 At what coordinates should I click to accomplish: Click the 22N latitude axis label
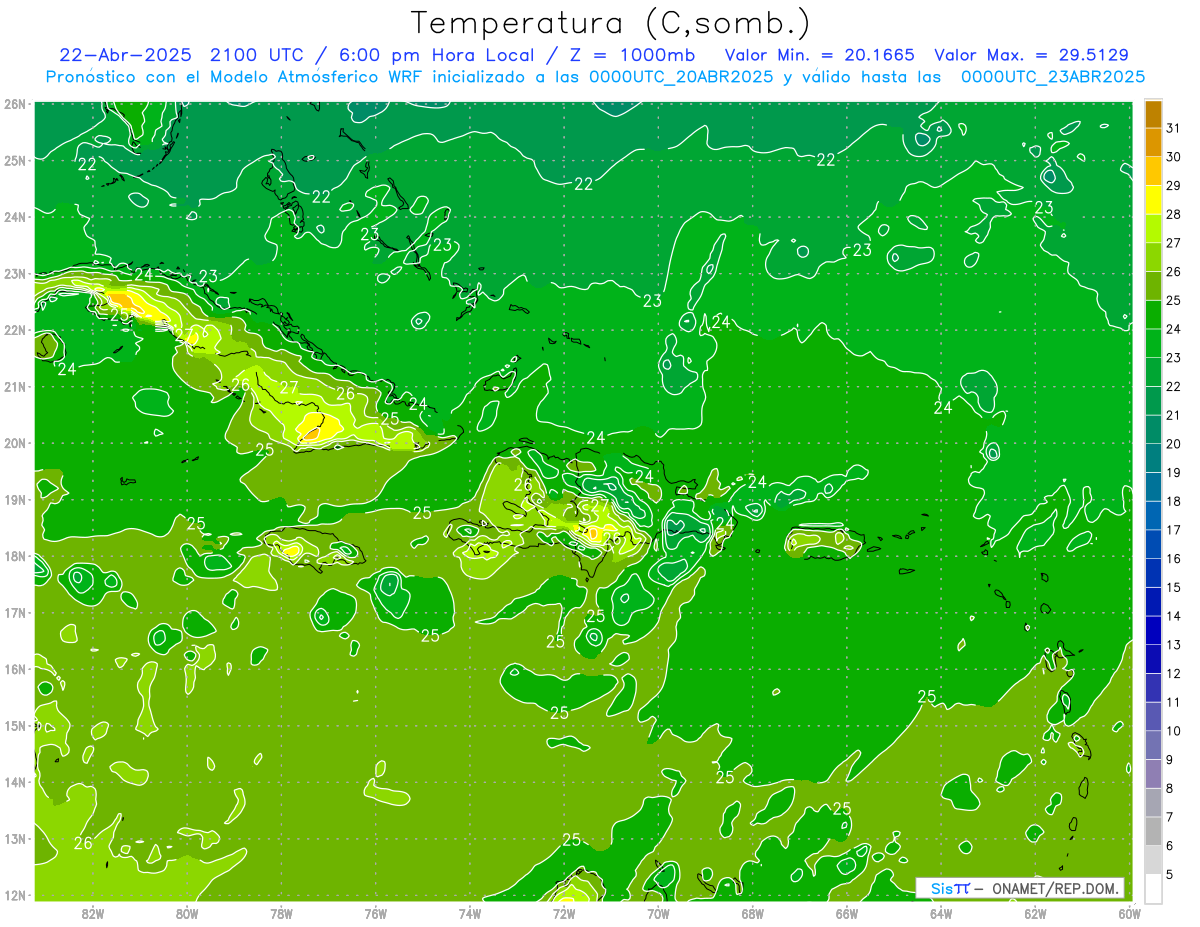(15, 330)
